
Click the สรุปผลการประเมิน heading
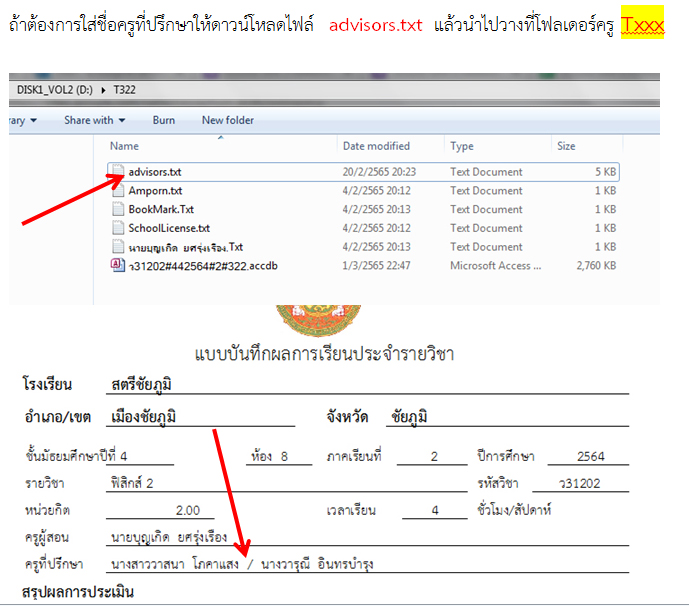(x=78, y=591)
